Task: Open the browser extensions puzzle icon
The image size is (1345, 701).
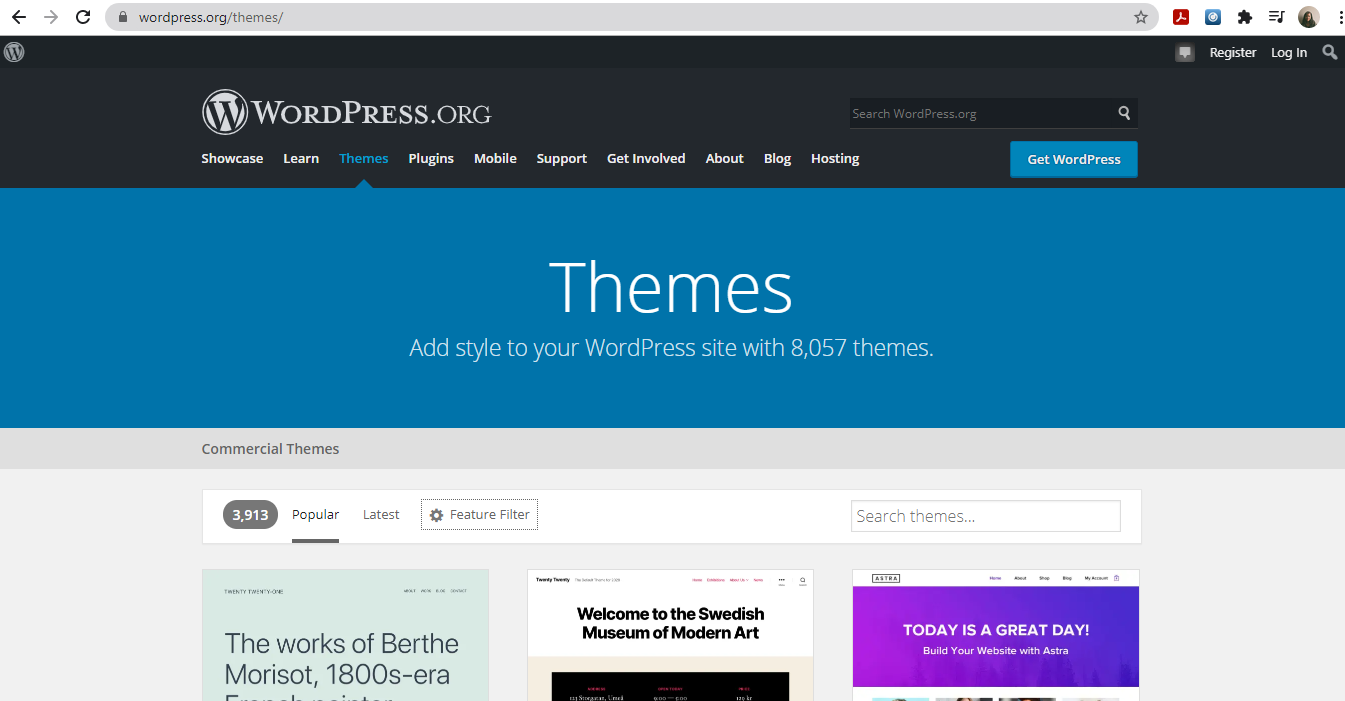Action: click(1245, 17)
